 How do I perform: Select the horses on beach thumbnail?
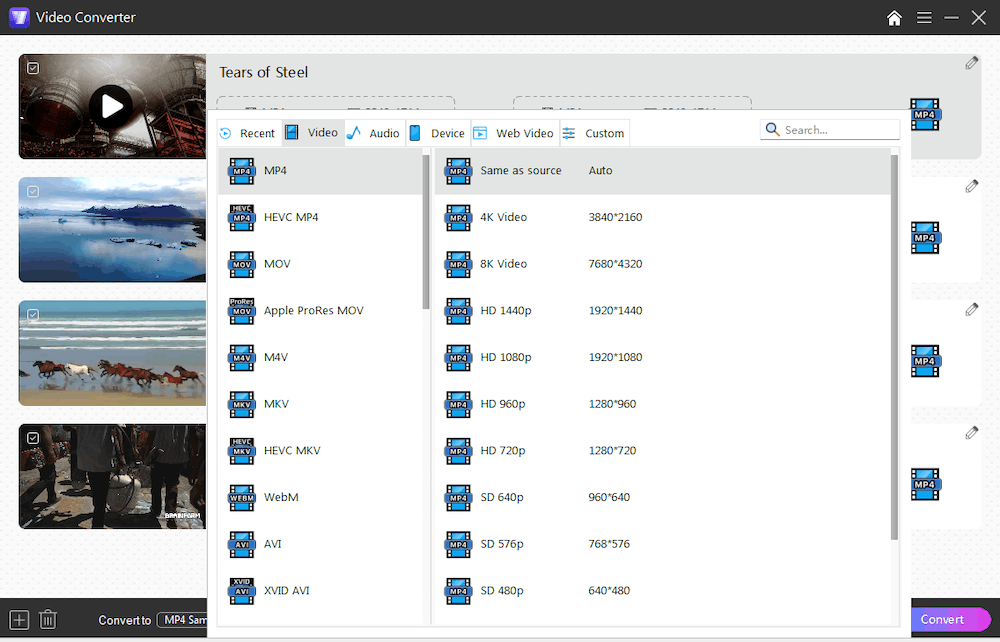pyautogui.click(x=112, y=353)
